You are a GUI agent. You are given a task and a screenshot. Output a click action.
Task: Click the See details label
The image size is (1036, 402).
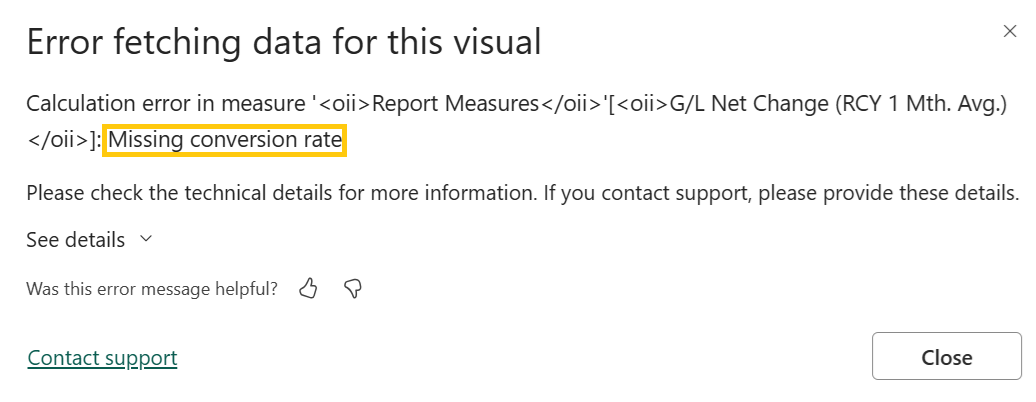(x=76, y=240)
